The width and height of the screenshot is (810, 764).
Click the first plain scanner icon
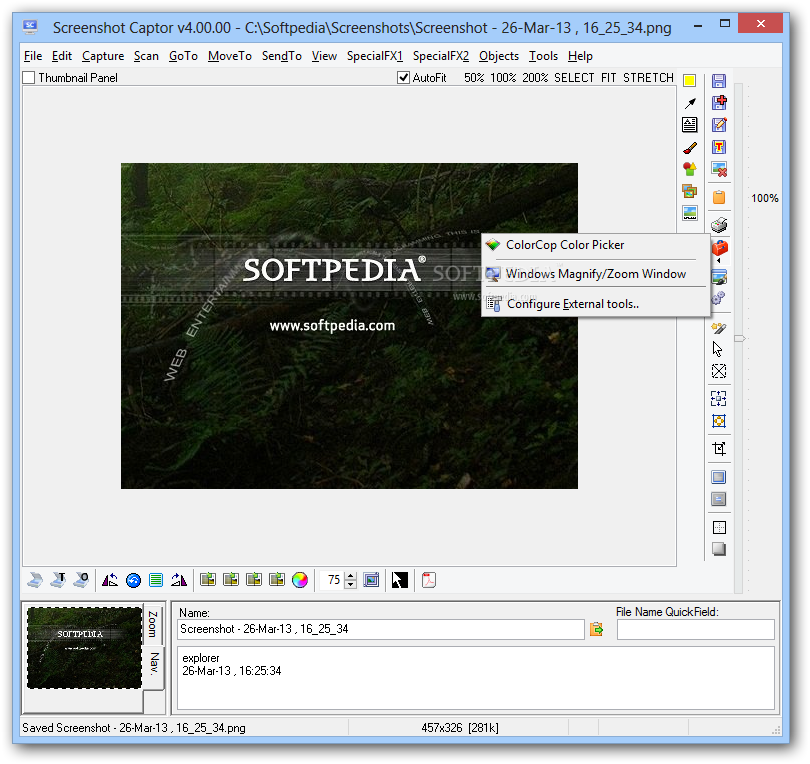(35, 580)
